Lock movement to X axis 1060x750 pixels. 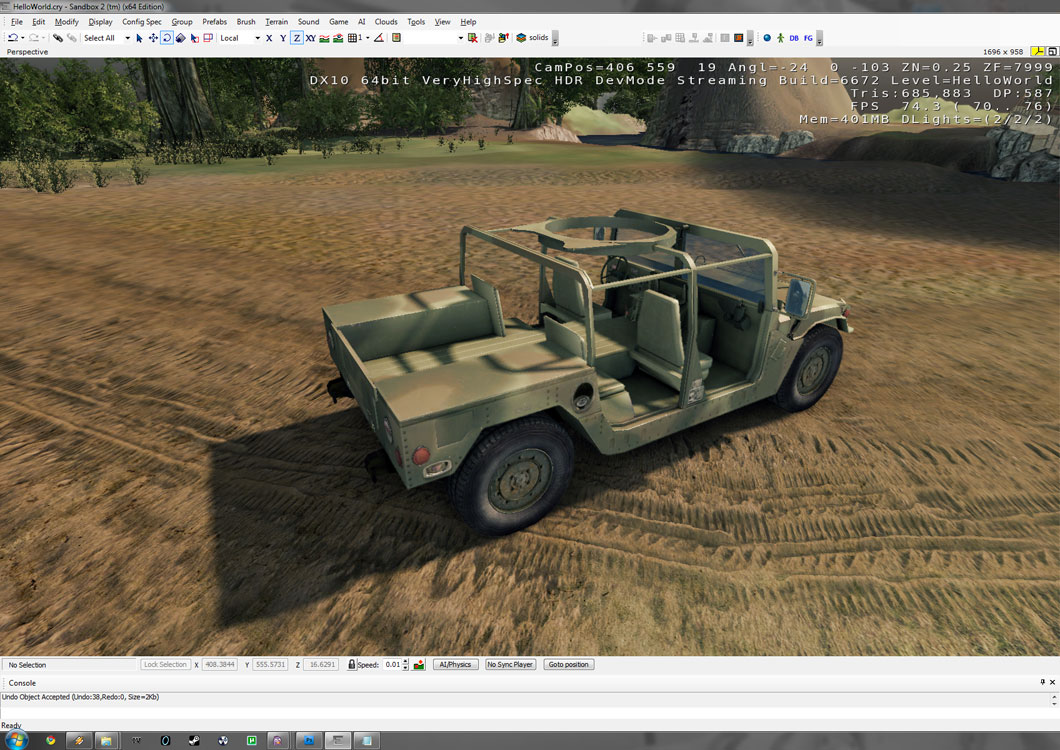point(269,38)
